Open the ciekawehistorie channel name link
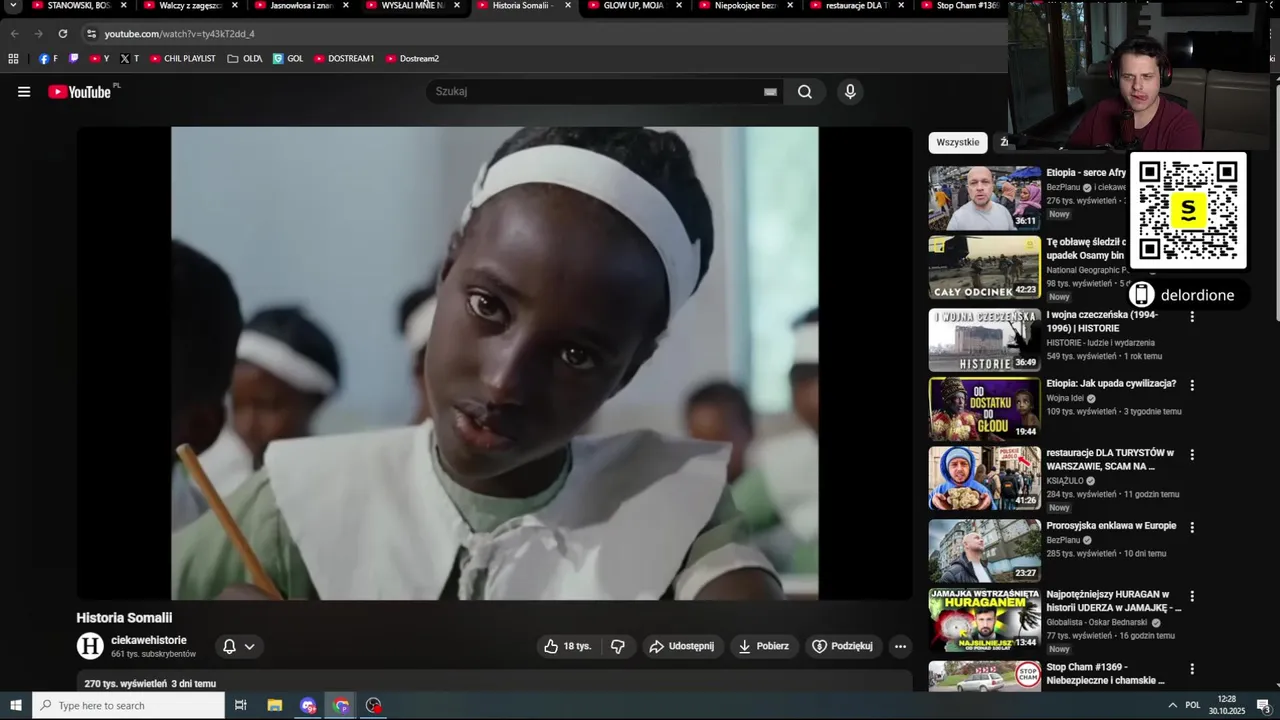Screen dimensions: 1280x720 (x=148, y=640)
